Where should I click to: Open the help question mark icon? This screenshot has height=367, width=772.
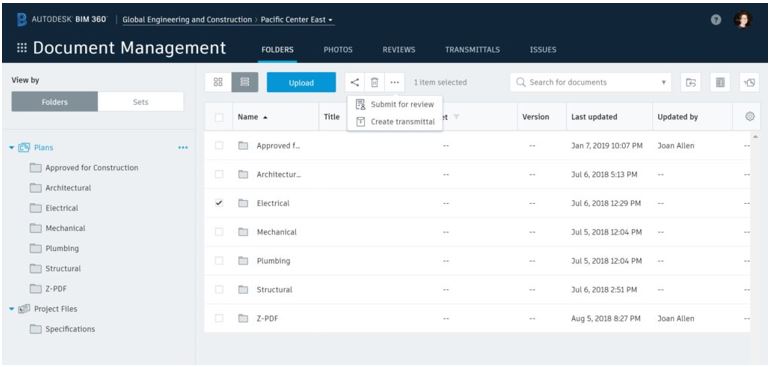tap(716, 20)
